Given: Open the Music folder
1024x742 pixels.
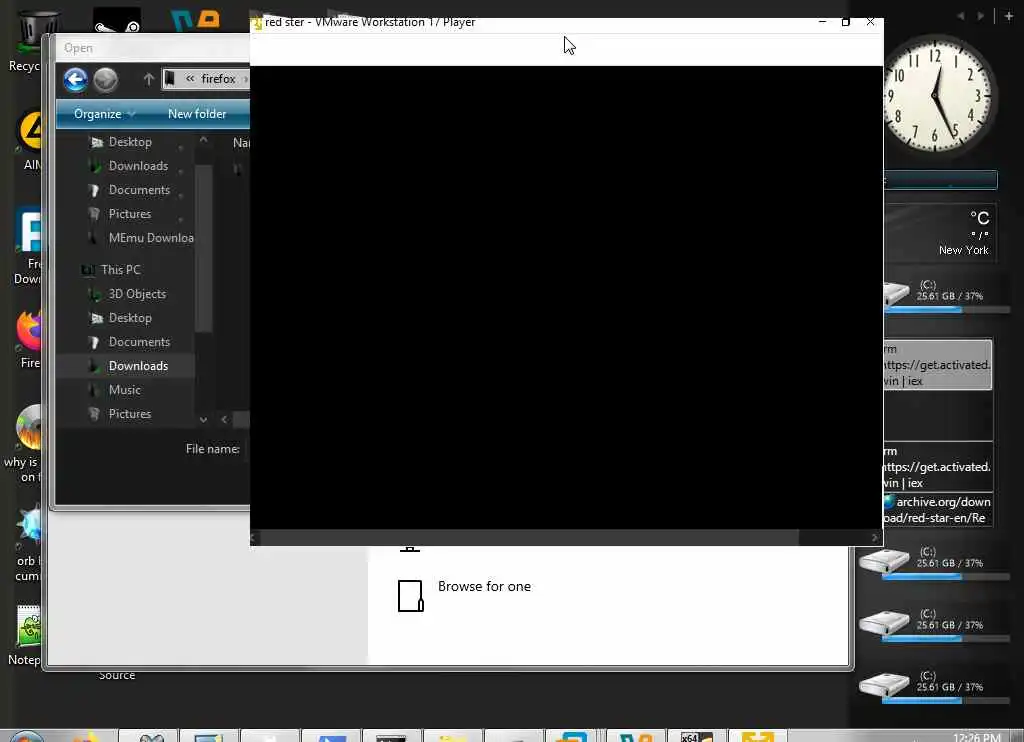Looking at the screenshot, I should pyautogui.click(x=124, y=390).
